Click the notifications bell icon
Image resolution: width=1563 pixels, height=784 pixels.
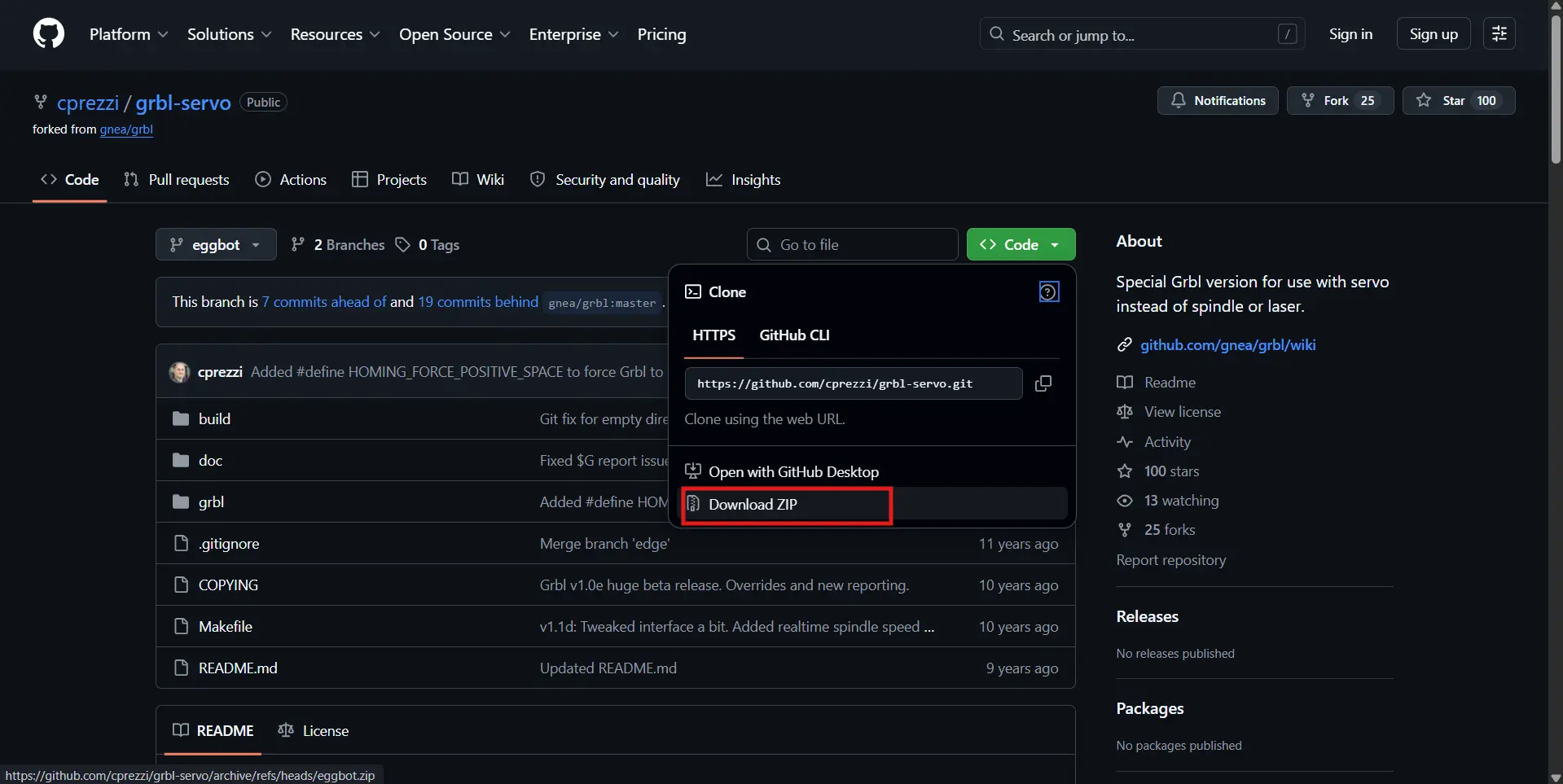(x=1179, y=100)
